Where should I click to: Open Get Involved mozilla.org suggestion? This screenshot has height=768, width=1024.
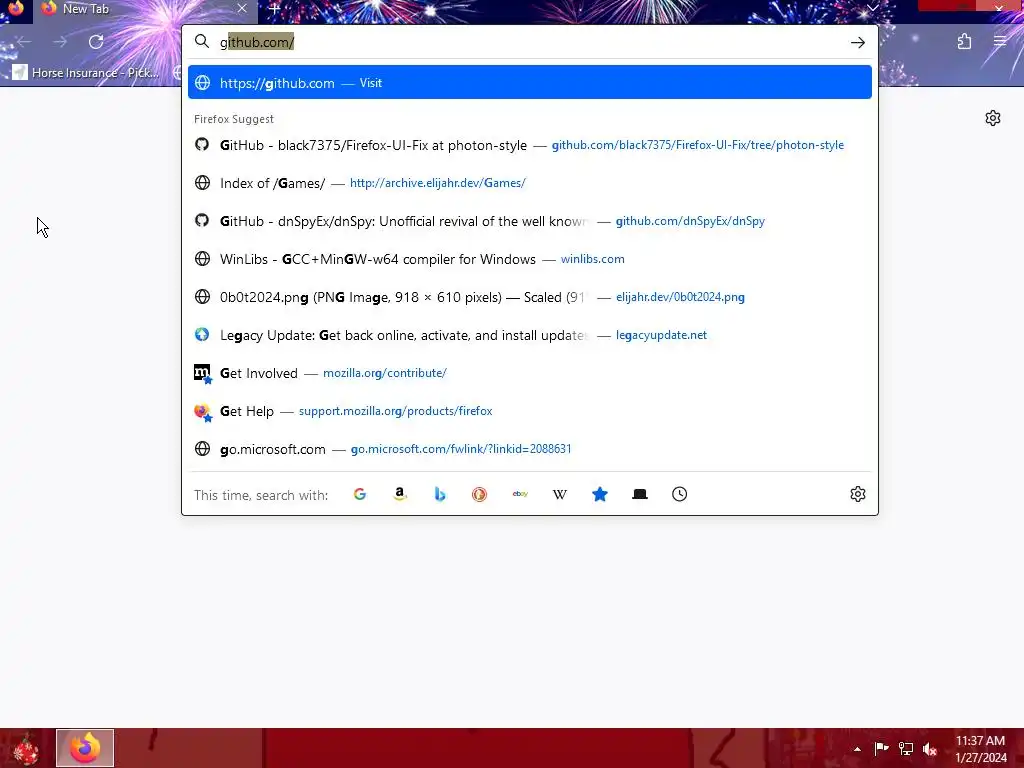[530, 373]
